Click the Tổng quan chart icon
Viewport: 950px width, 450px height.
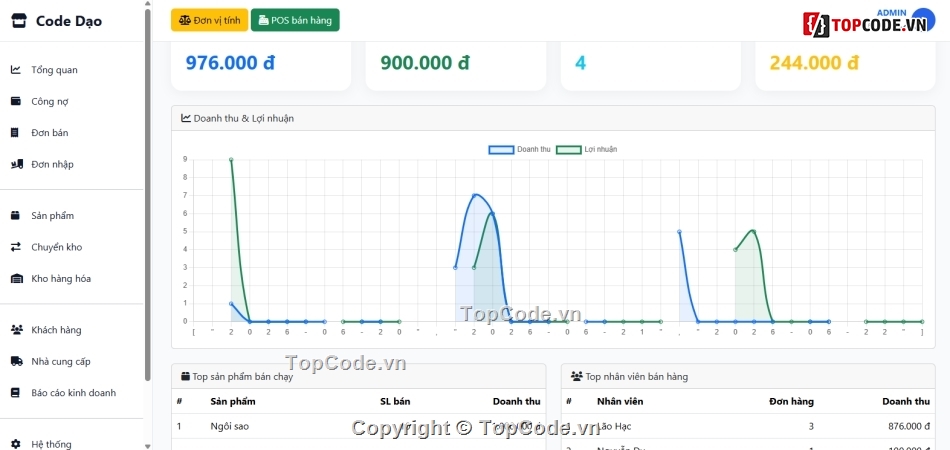tap(16, 70)
